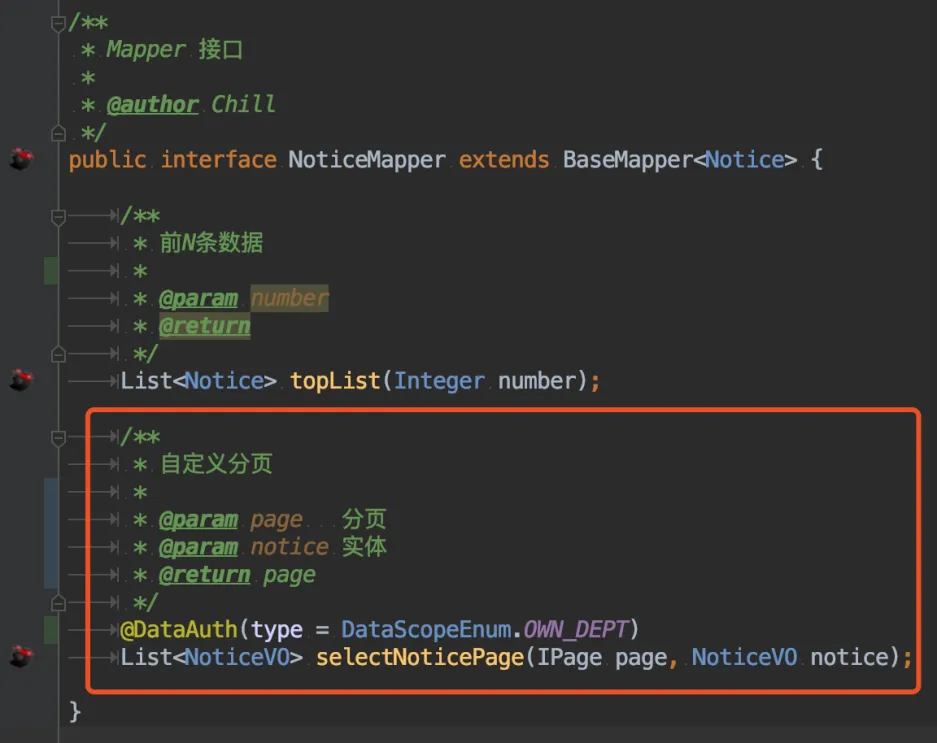Image resolution: width=937 pixels, height=743 pixels.
Task: Collapse the selectNoticePage Javadoc comment block
Action: pos(58,438)
